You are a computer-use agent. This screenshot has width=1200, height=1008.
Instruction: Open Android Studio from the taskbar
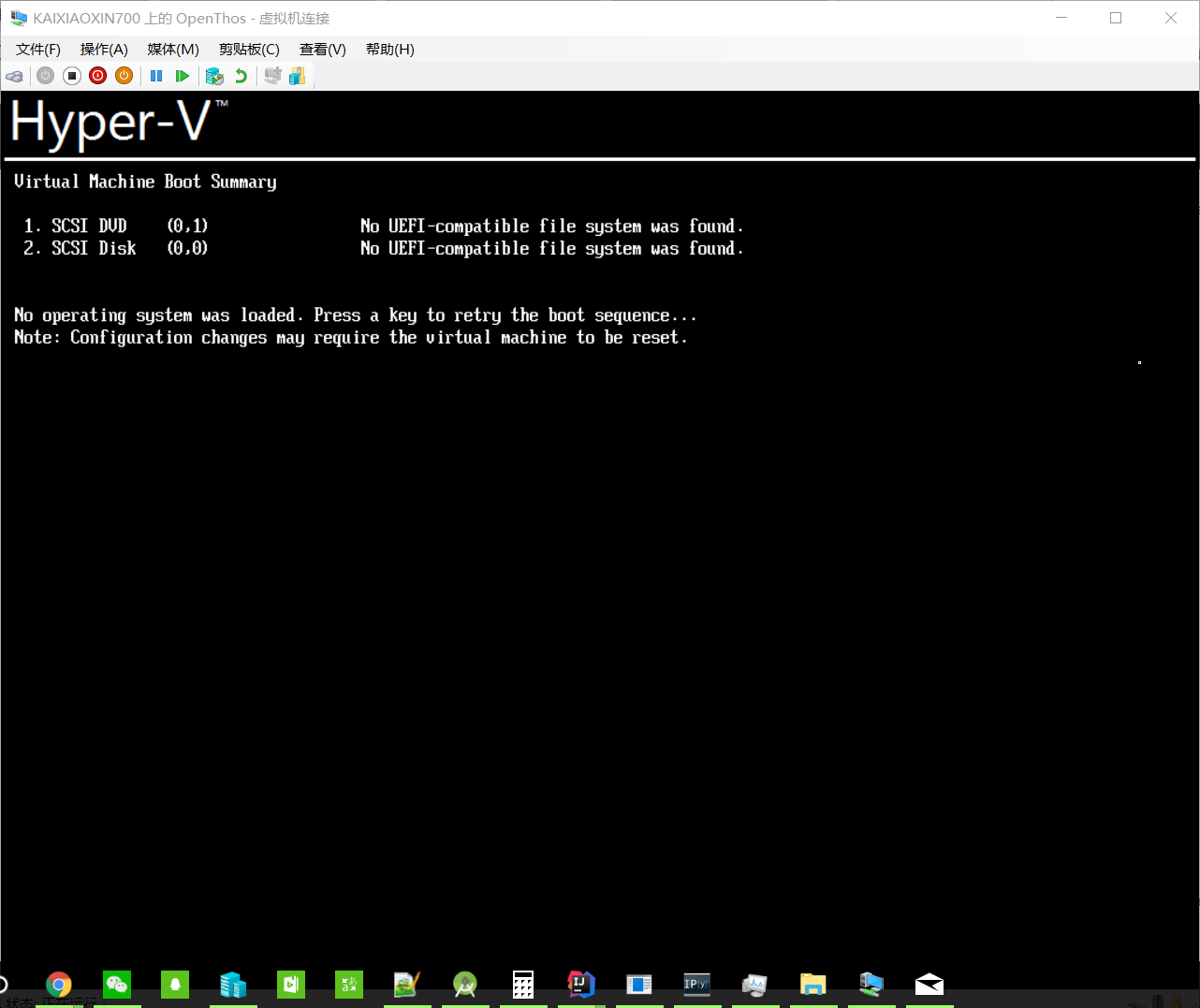click(465, 985)
